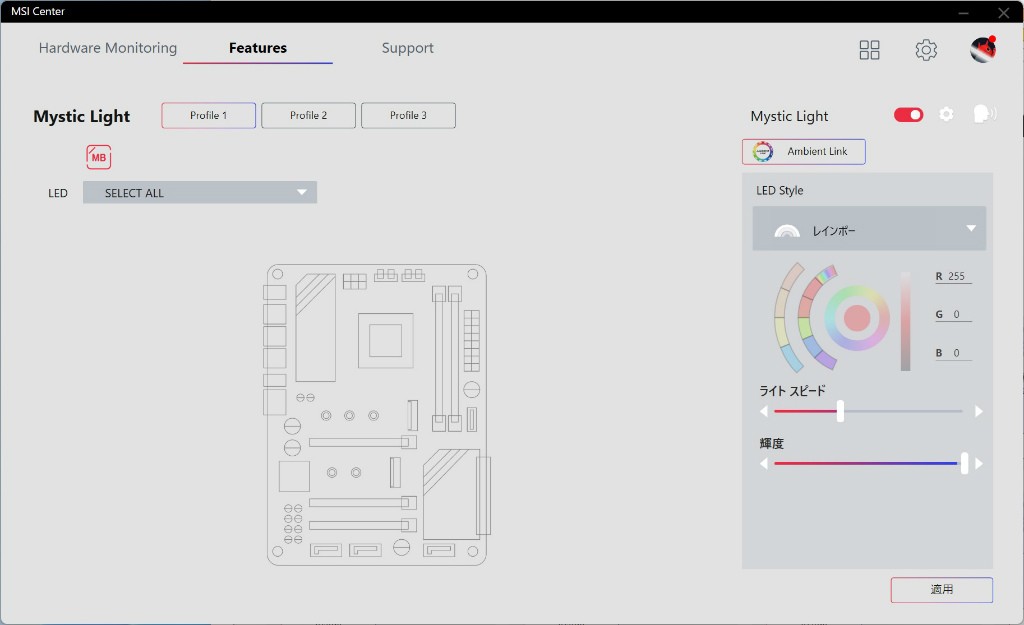Select the MB motherboard device icon
This screenshot has width=1024, height=625.
98,157
